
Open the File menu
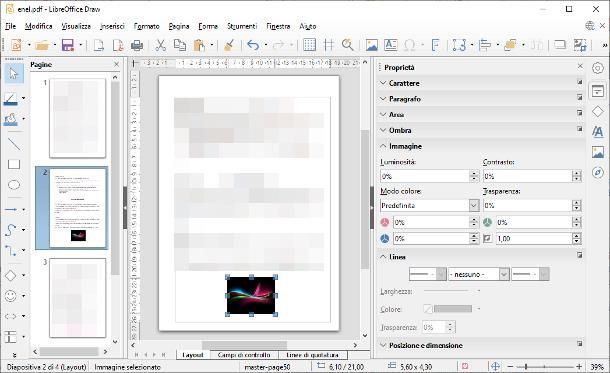coord(11,26)
